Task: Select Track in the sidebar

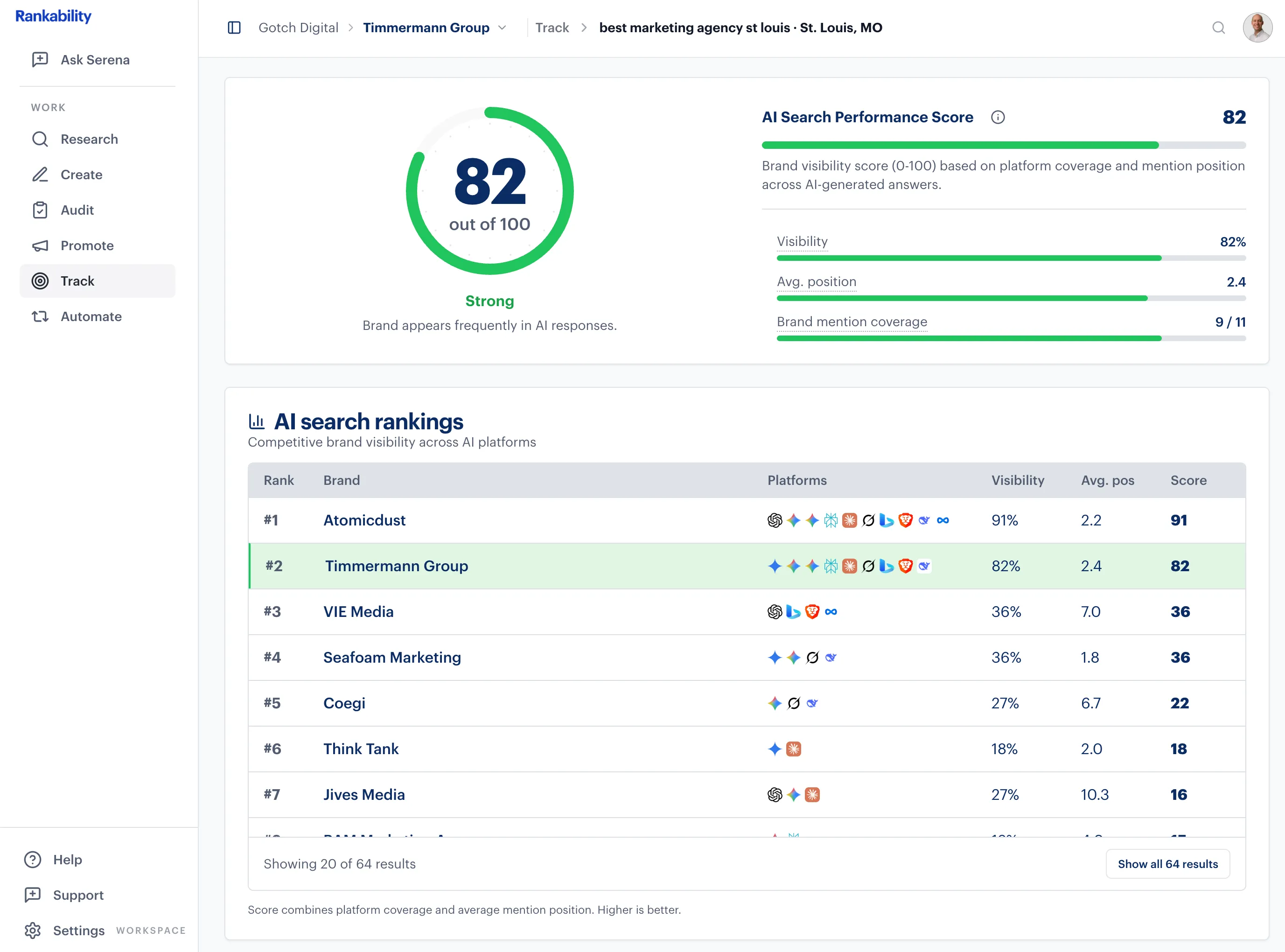Action: [98, 280]
